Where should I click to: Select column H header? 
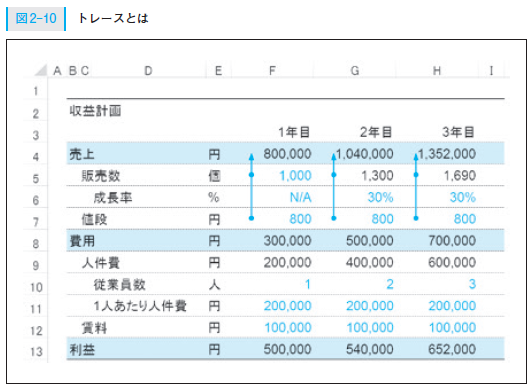[437, 70]
